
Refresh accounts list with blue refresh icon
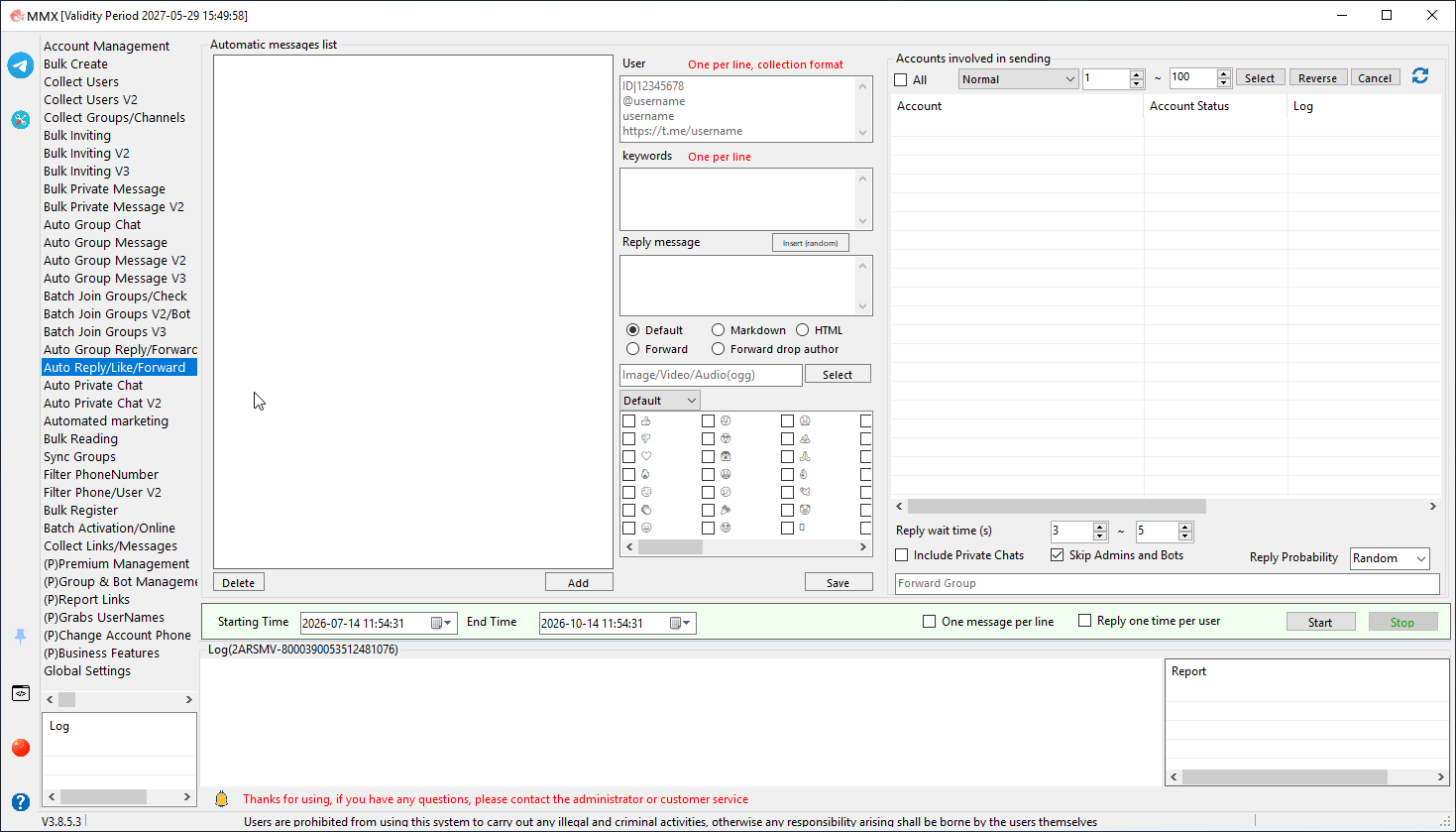(1420, 76)
